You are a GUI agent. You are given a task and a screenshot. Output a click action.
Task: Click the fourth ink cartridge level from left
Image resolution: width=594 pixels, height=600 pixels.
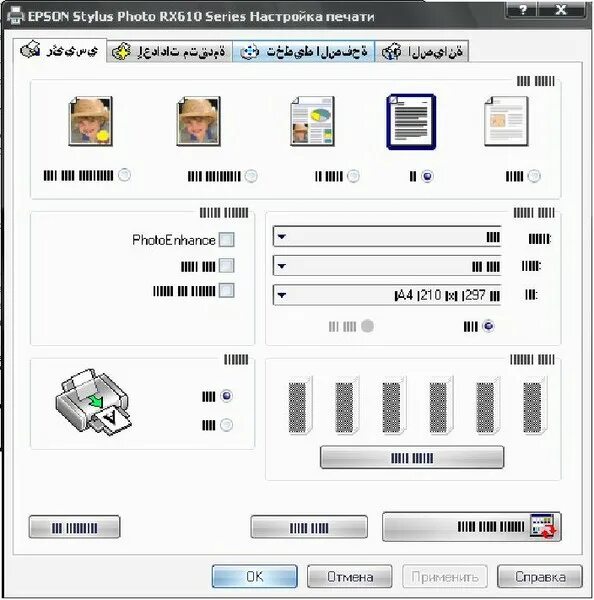[441, 406]
